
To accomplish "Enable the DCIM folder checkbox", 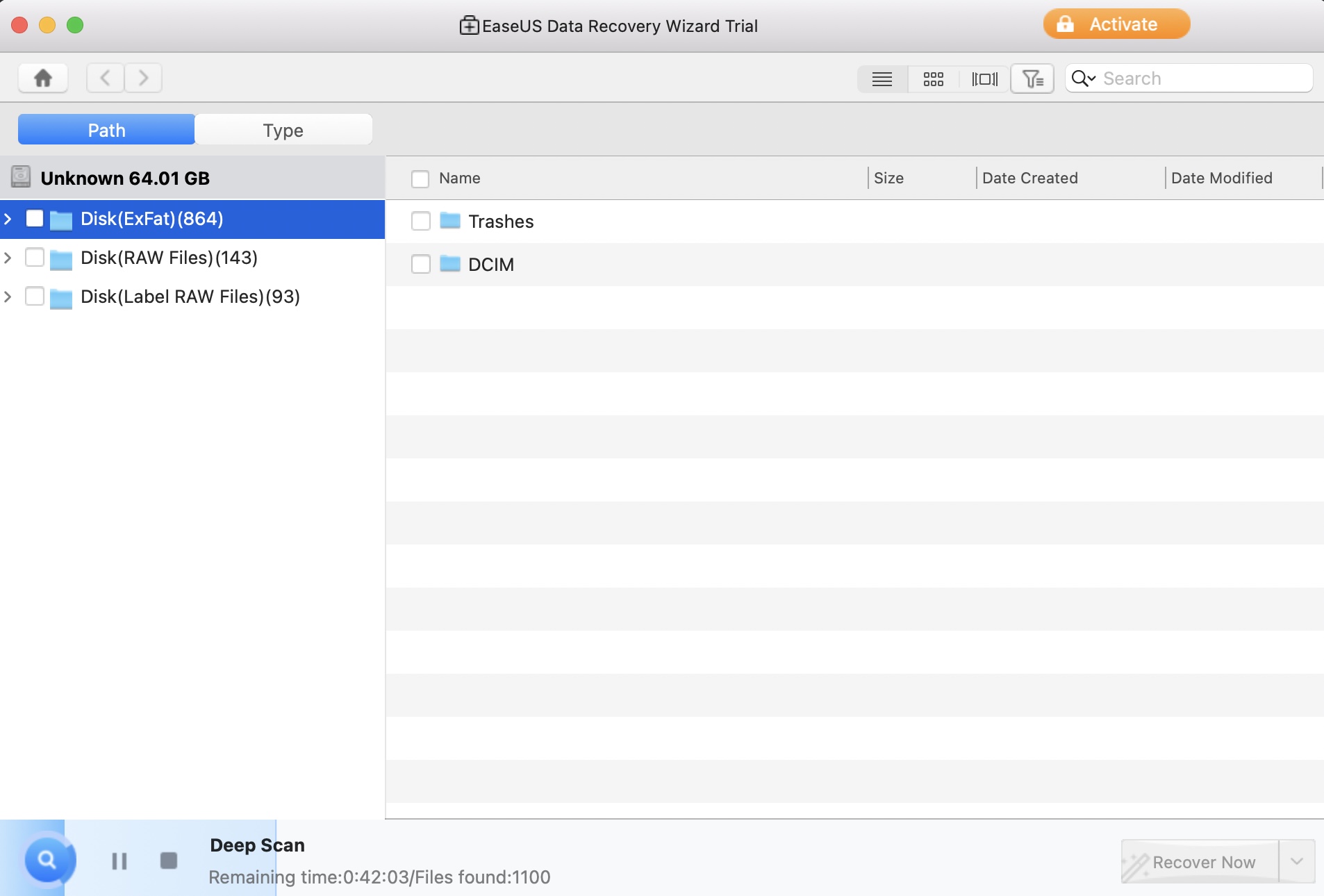I will point(421,265).
